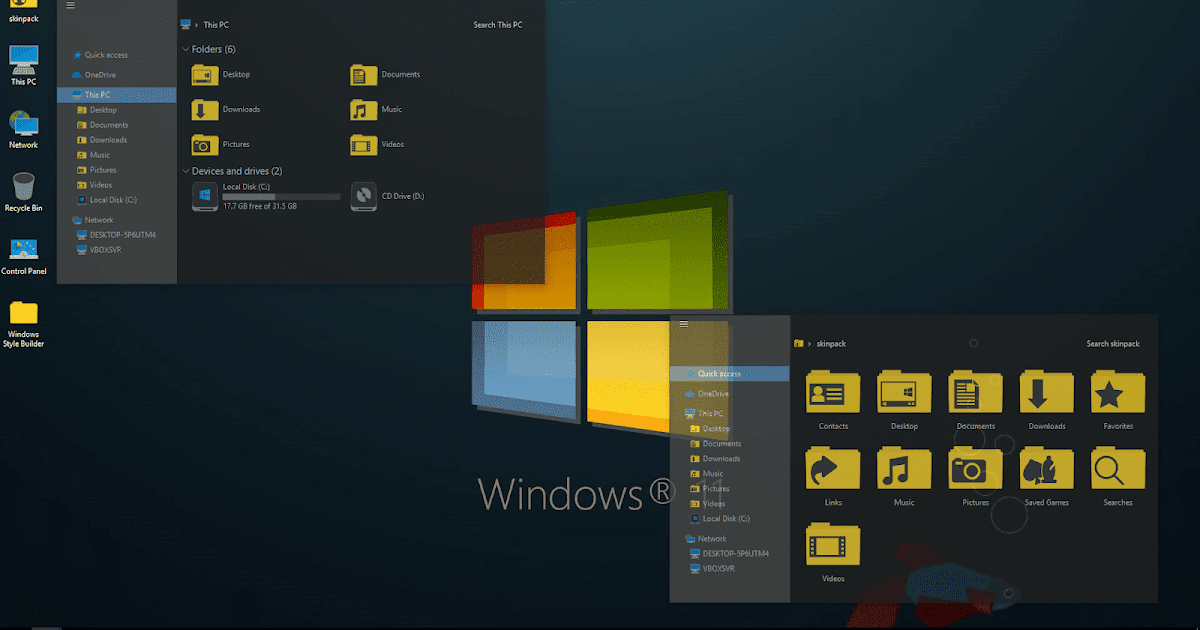This screenshot has width=1200, height=630.
Task: Open CD Drive (D:) icon
Action: [x=365, y=196]
